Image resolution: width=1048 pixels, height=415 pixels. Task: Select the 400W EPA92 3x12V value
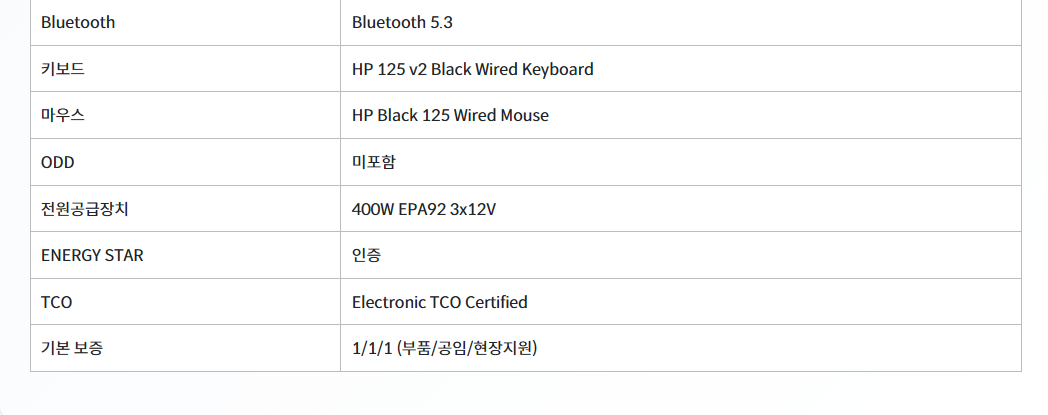tap(424, 209)
